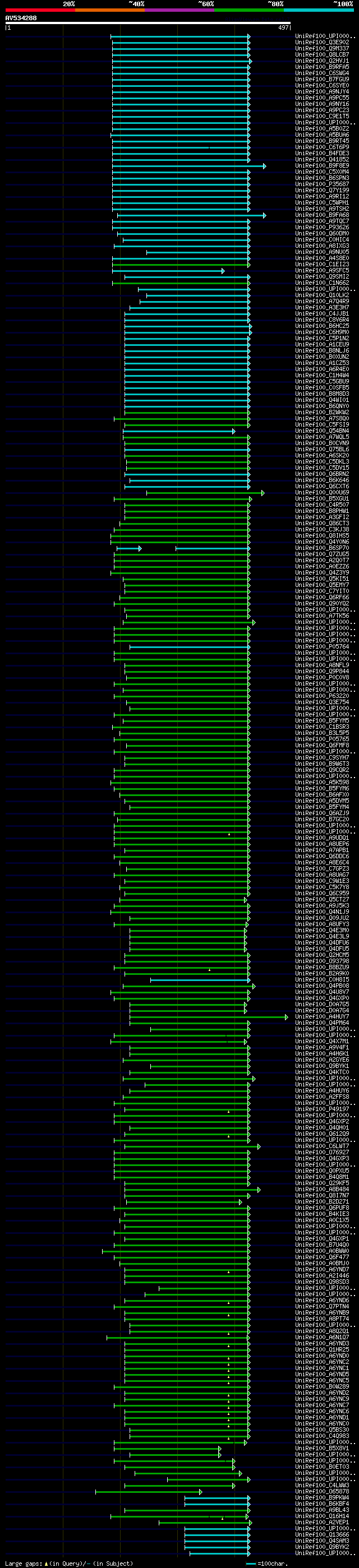The image size is (359, 1568).
Task: Select hit label UniRef100_B7FGU9
Action: [x=323, y=79]
